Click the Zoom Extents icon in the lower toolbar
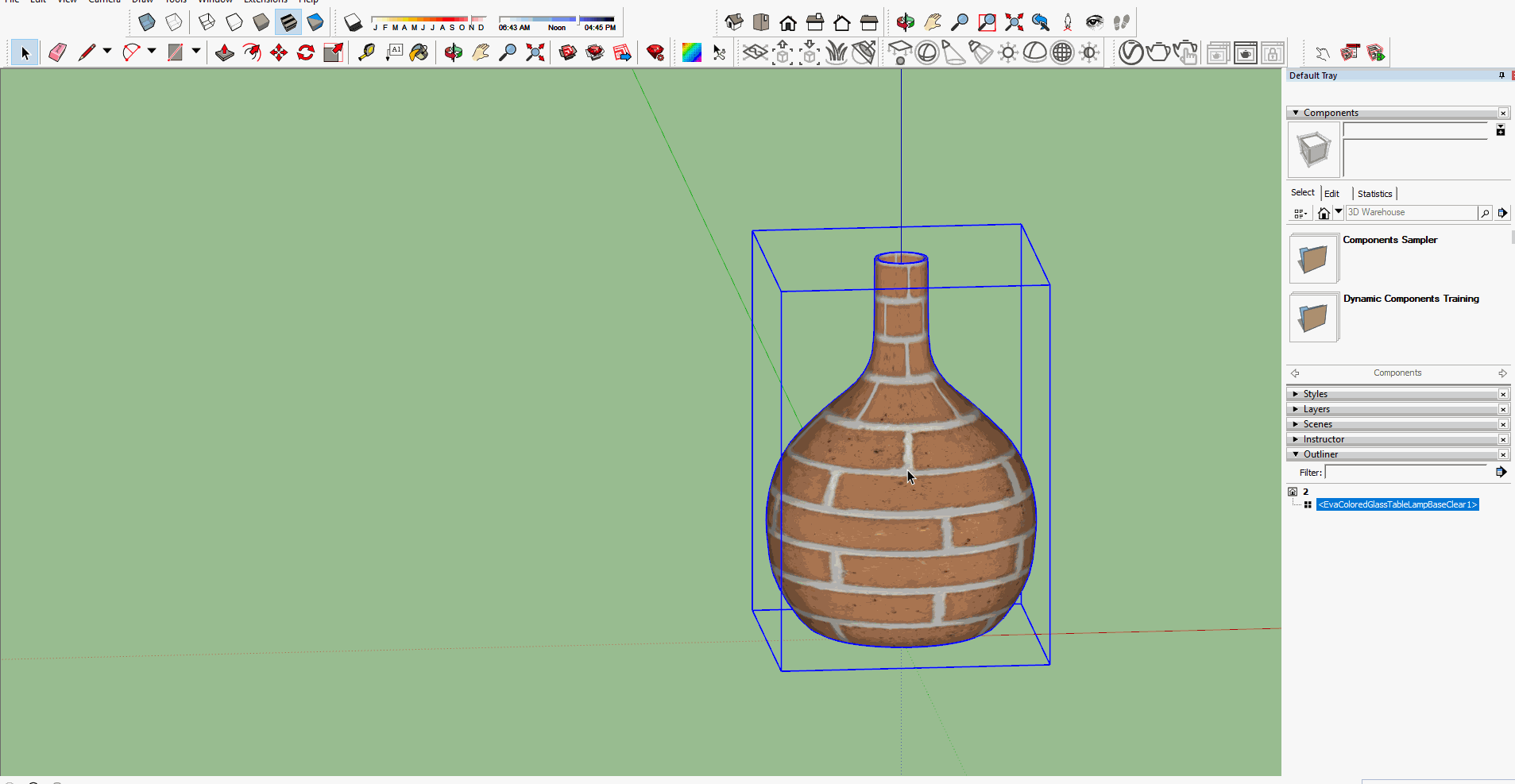Image resolution: width=1515 pixels, height=784 pixels. pos(535,53)
